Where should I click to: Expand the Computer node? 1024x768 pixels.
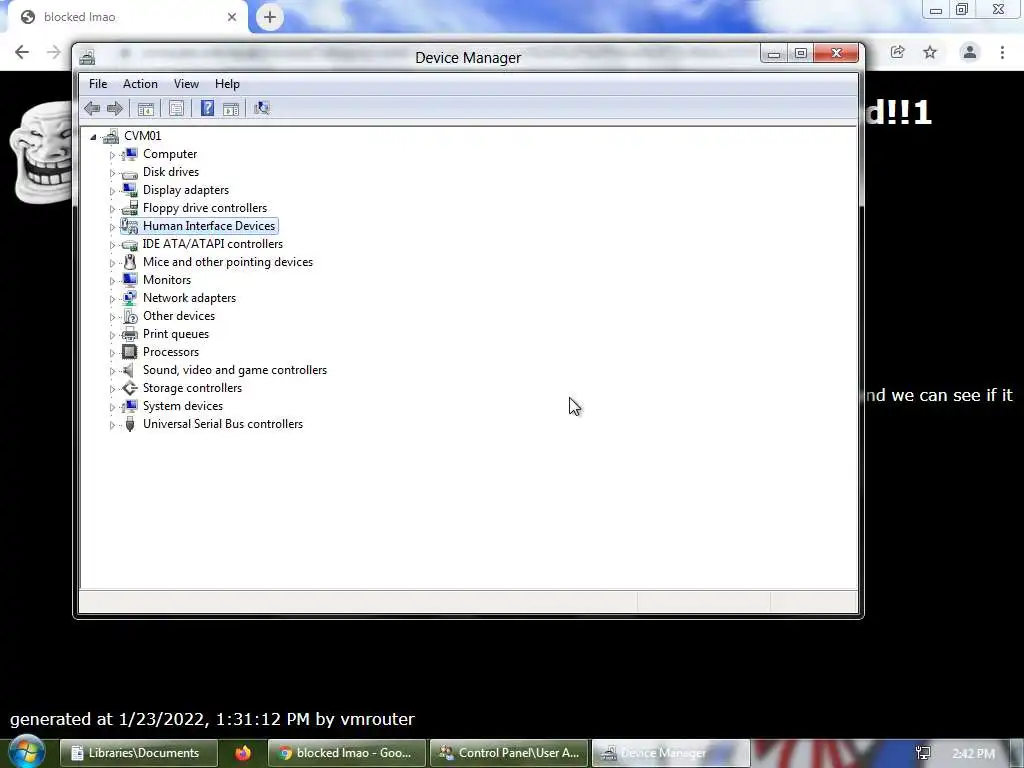click(x=112, y=155)
